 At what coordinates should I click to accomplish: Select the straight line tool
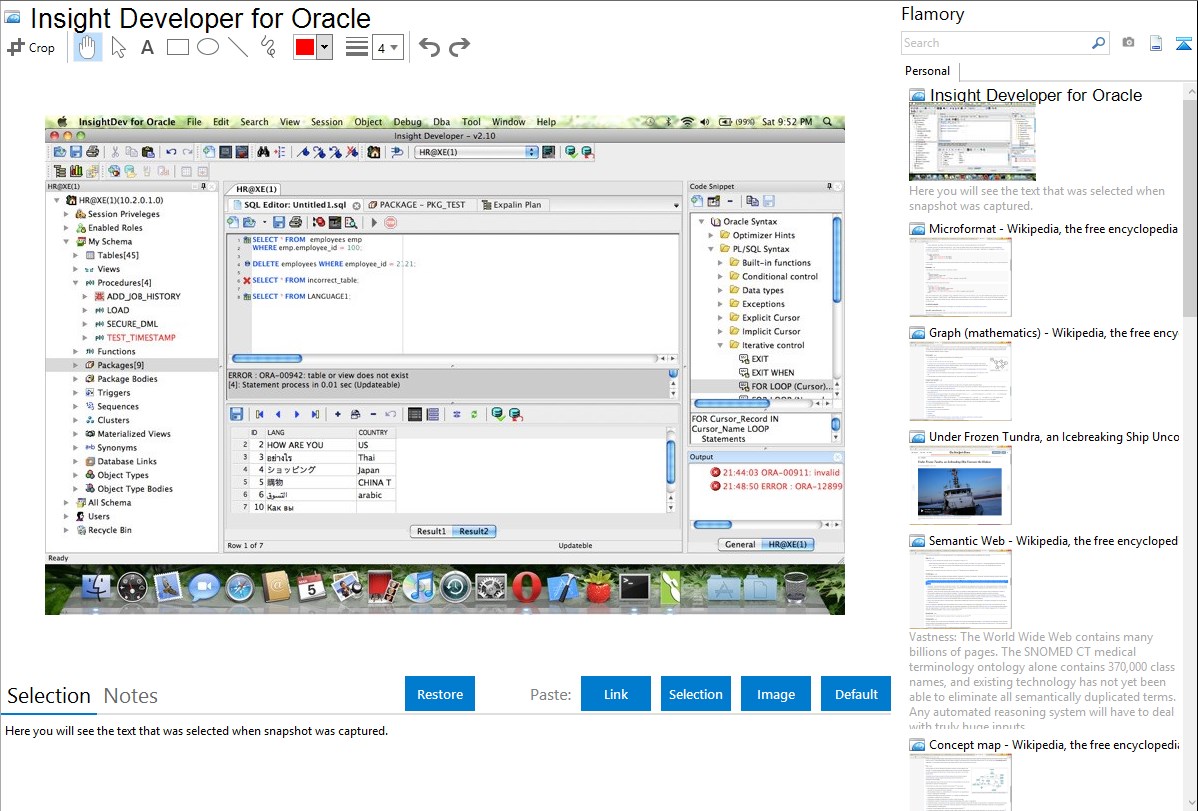pyautogui.click(x=238, y=47)
